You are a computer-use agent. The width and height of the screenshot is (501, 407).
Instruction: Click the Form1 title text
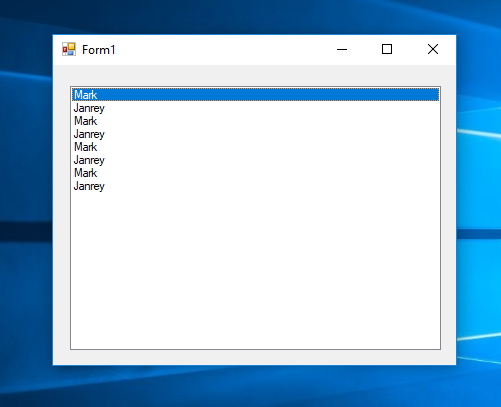coord(99,50)
